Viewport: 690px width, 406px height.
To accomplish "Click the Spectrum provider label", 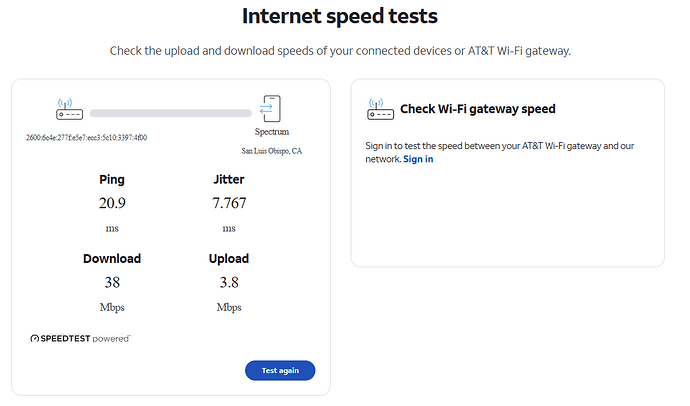I will click(x=272, y=132).
